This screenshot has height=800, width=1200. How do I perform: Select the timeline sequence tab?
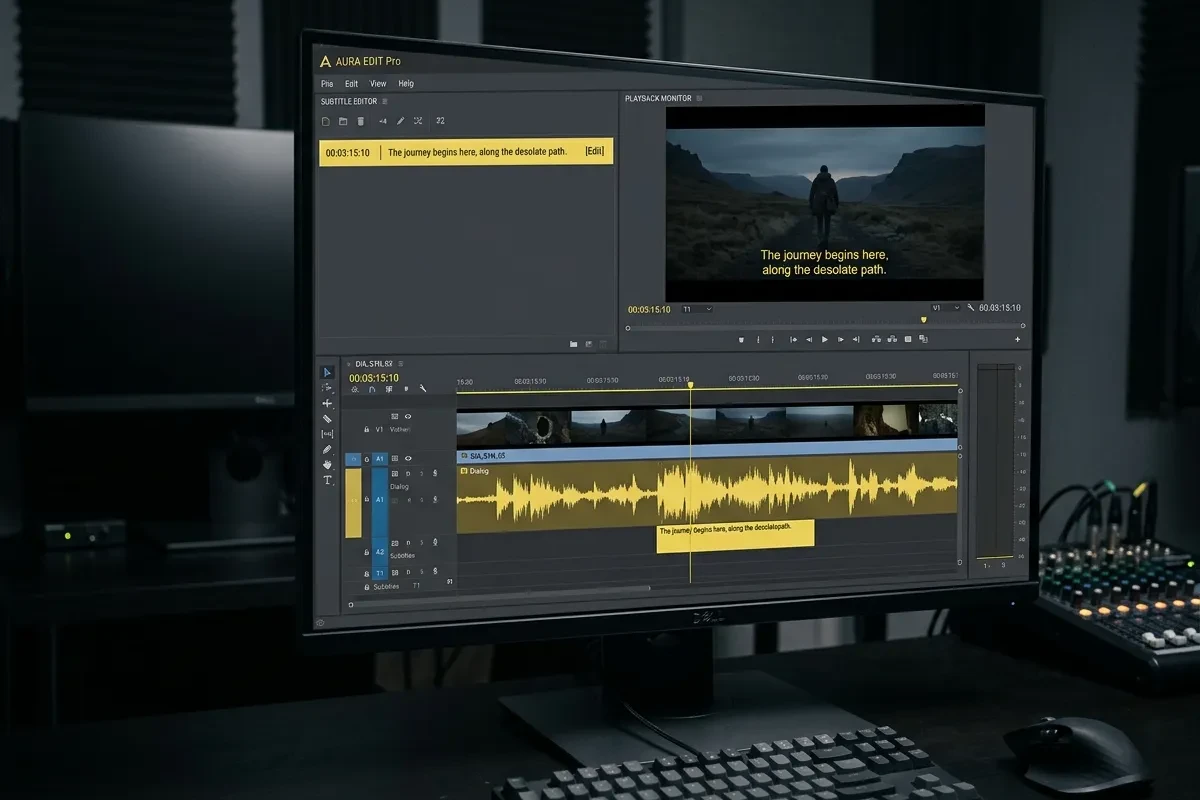click(373, 364)
